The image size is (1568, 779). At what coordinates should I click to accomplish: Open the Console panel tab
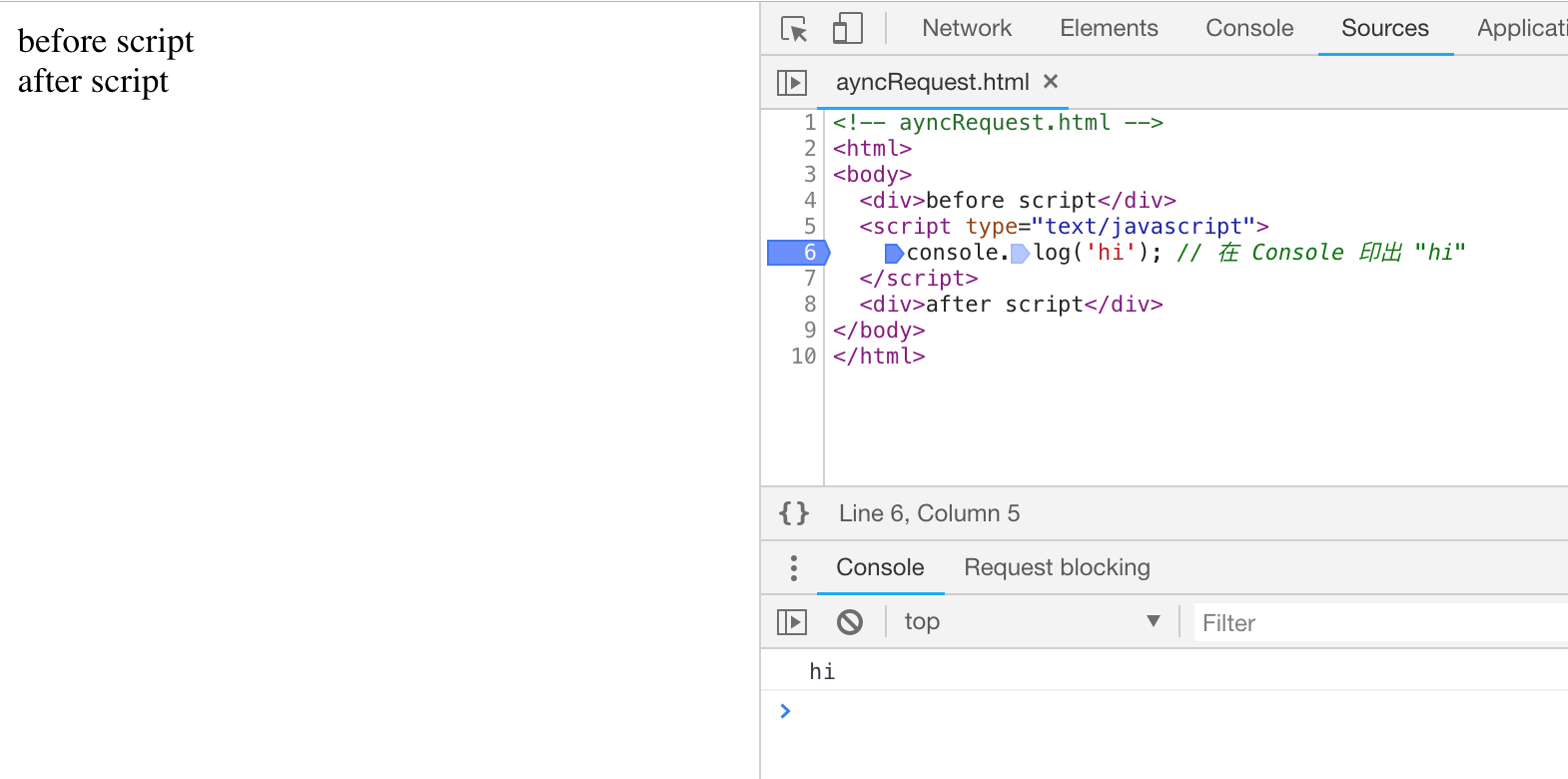click(x=1249, y=28)
